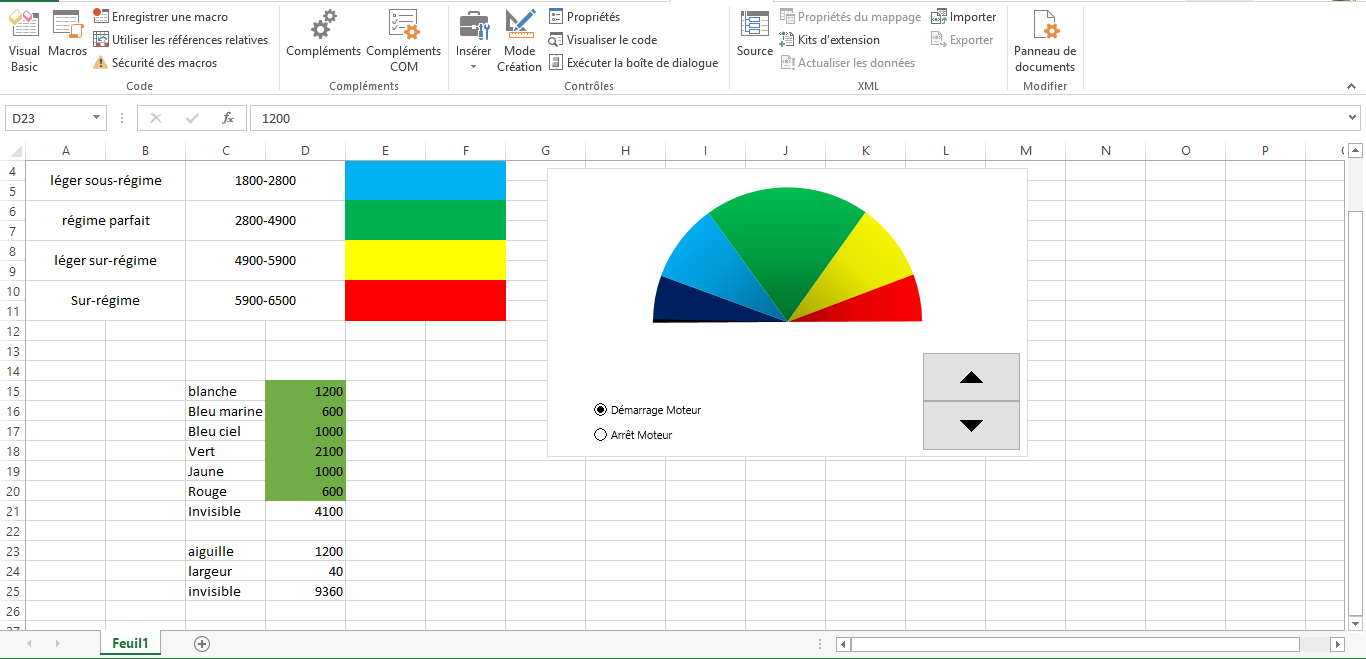Image resolution: width=1366 pixels, height=659 pixels.
Task: Select column M header
Action: 1026,151
